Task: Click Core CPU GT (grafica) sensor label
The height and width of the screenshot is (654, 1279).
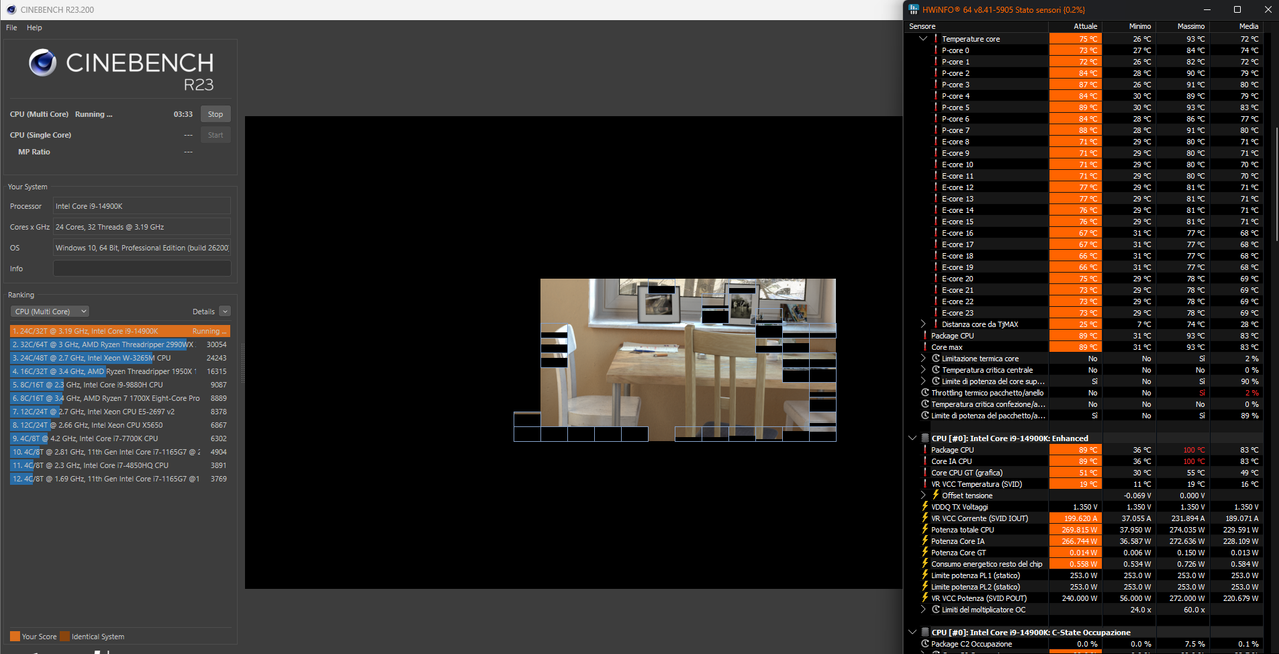Action: click(x=968, y=473)
